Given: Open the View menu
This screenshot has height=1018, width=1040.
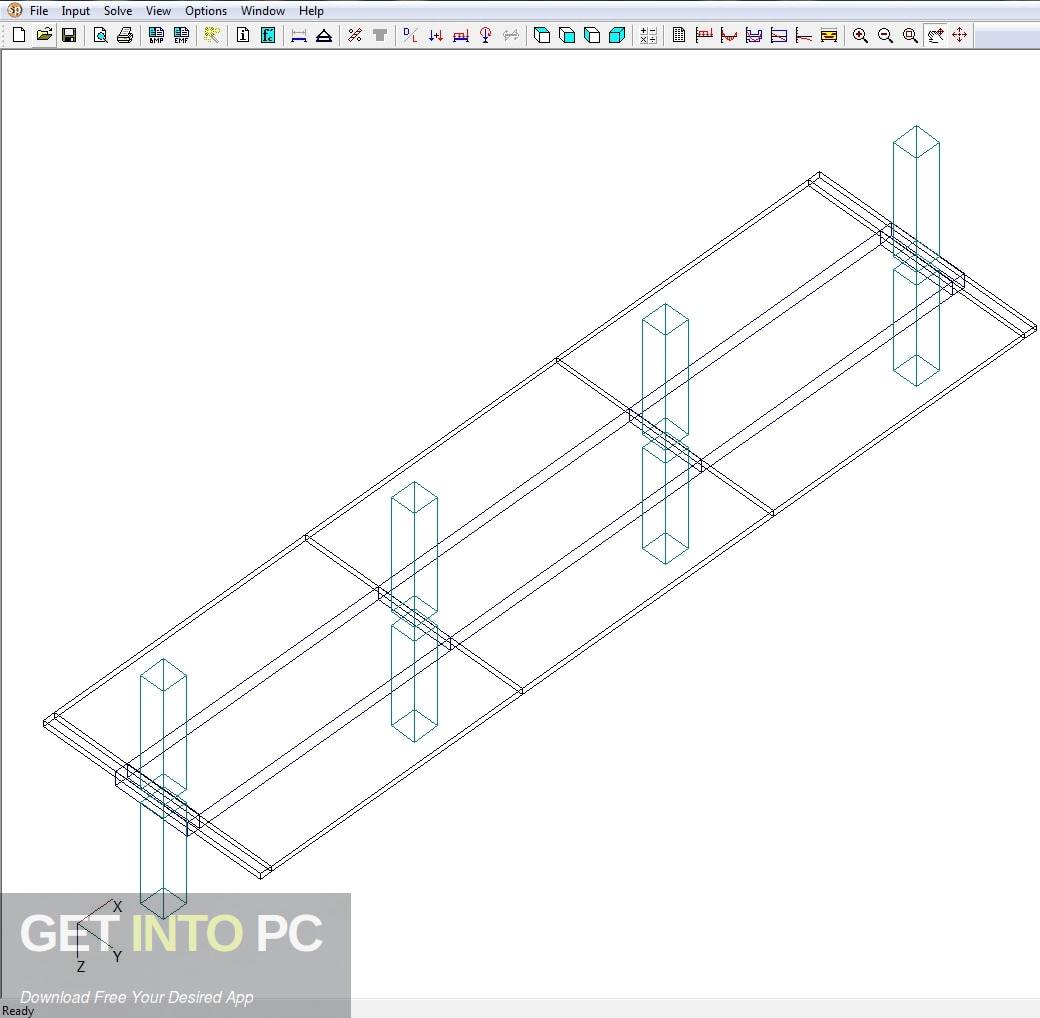Looking at the screenshot, I should [158, 11].
